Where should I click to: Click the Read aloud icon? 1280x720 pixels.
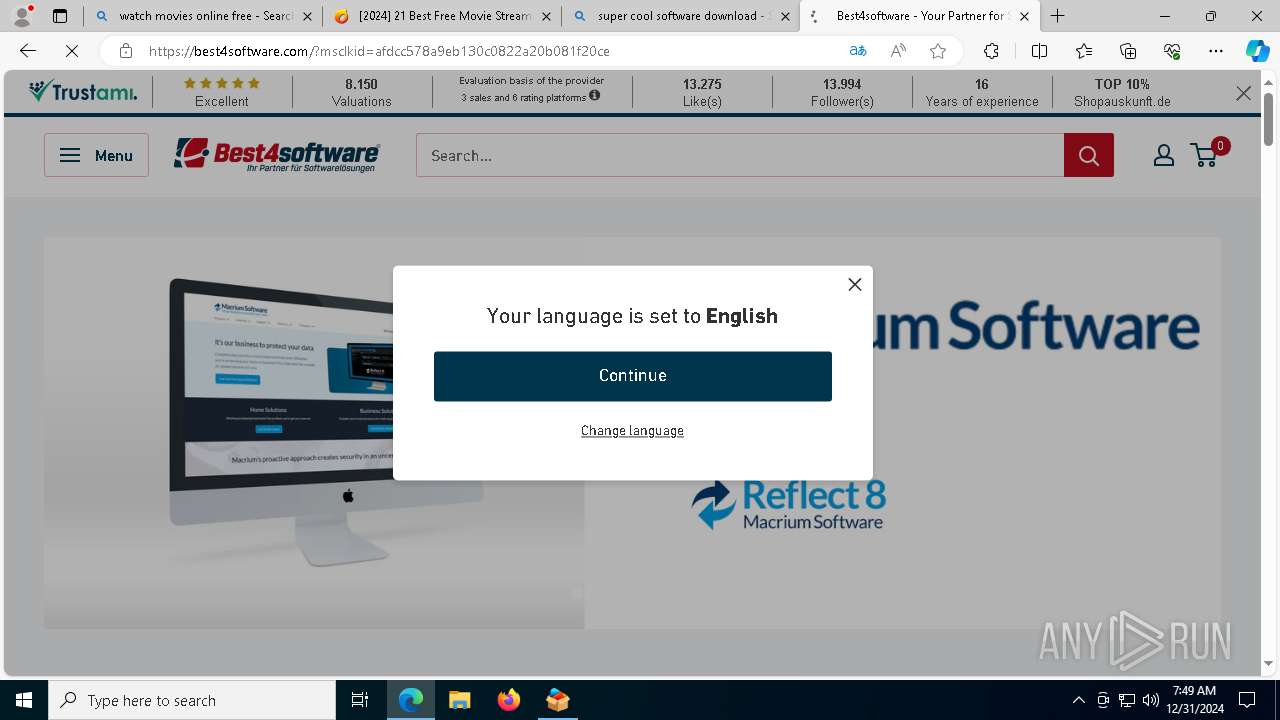[898, 51]
